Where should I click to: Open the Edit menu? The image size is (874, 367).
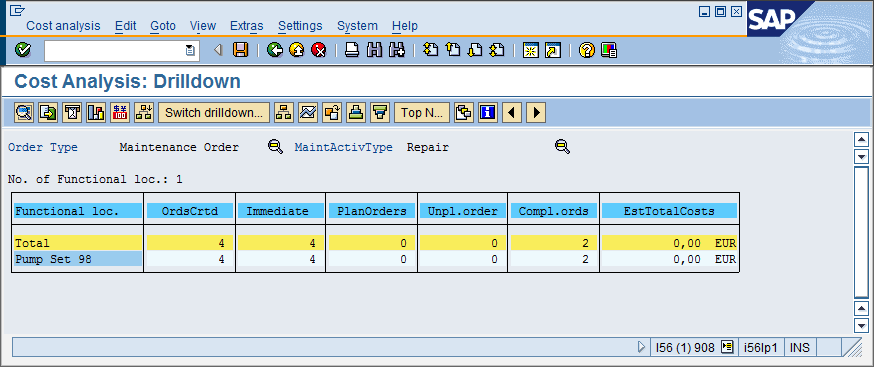coord(125,26)
